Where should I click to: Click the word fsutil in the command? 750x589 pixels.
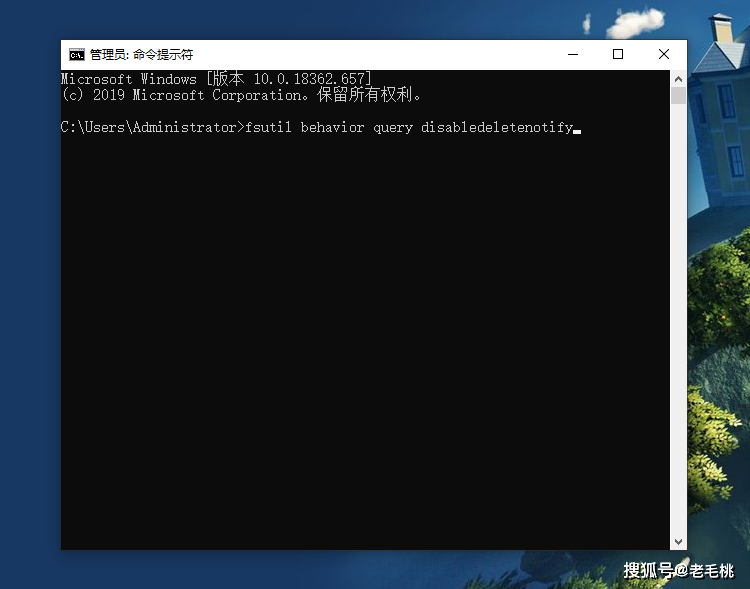(268, 127)
